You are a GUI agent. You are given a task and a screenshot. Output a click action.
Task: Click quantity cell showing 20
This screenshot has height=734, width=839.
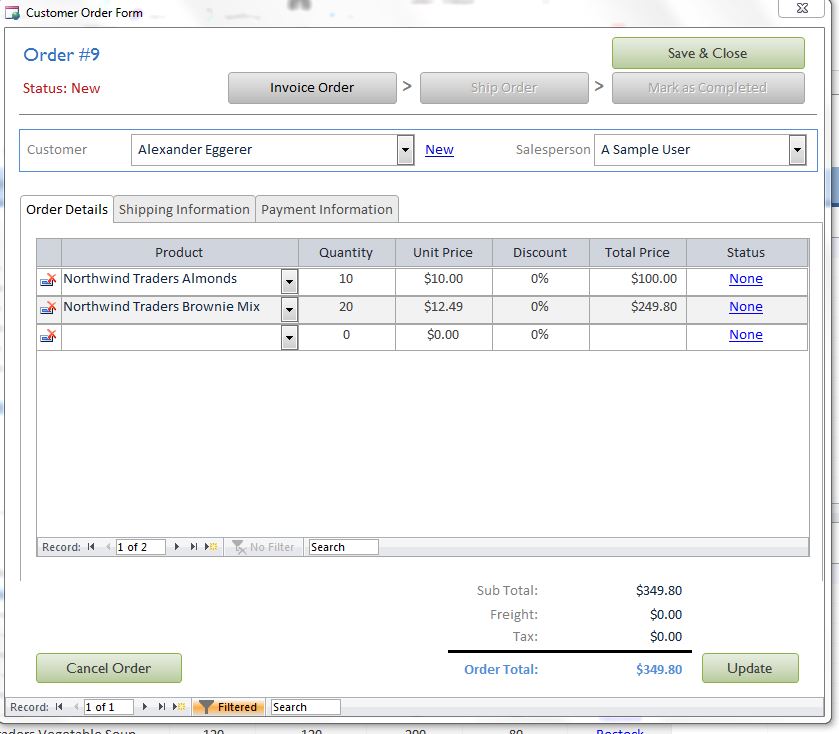(x=346, y=309)
